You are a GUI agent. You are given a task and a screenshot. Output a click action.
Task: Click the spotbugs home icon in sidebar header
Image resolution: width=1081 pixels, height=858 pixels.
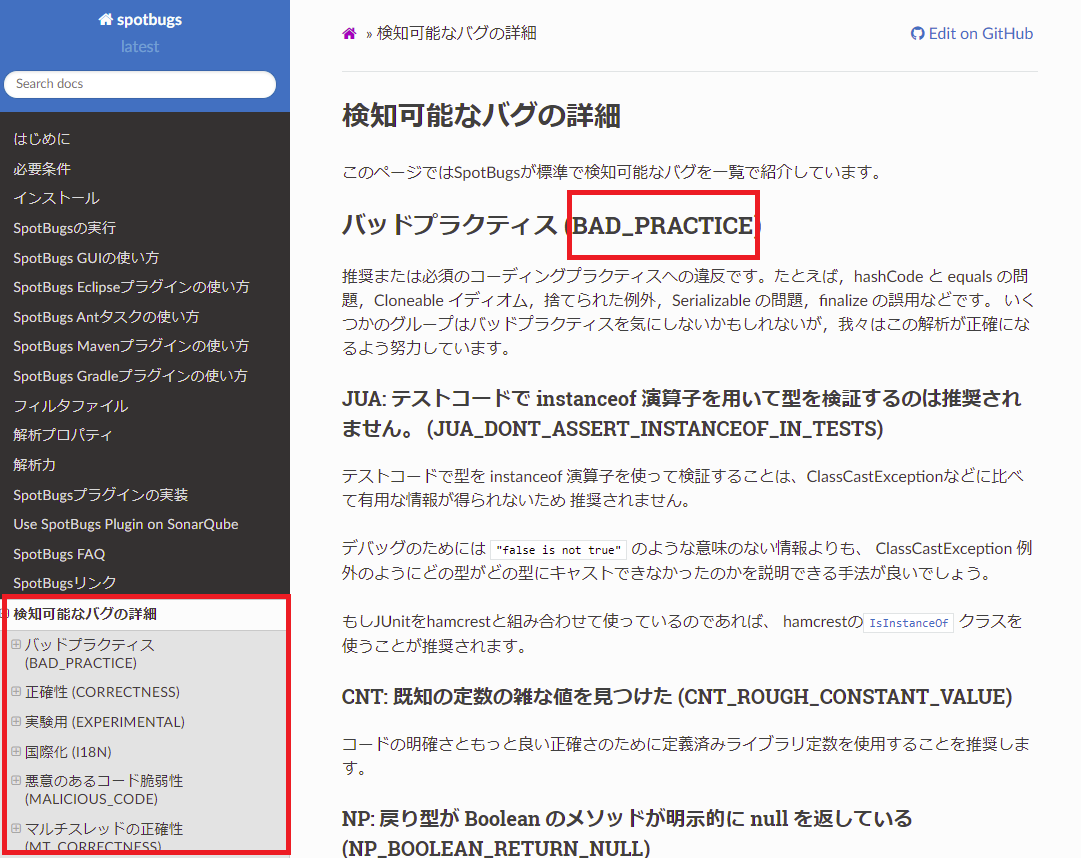click(x=105, y=19)
